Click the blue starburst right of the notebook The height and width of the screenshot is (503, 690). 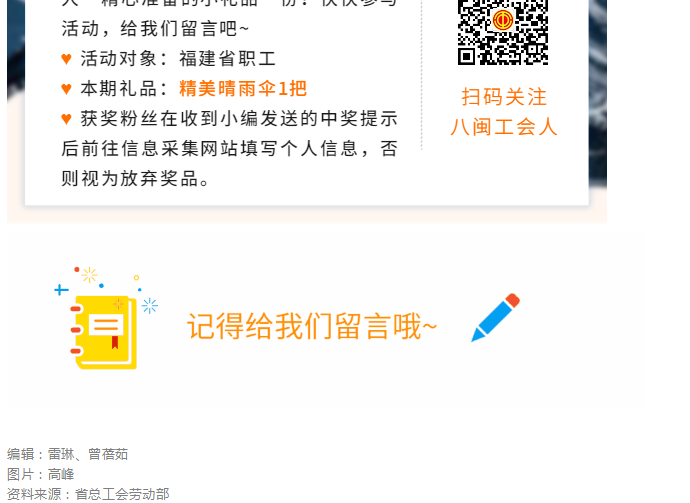coord(150,306)
